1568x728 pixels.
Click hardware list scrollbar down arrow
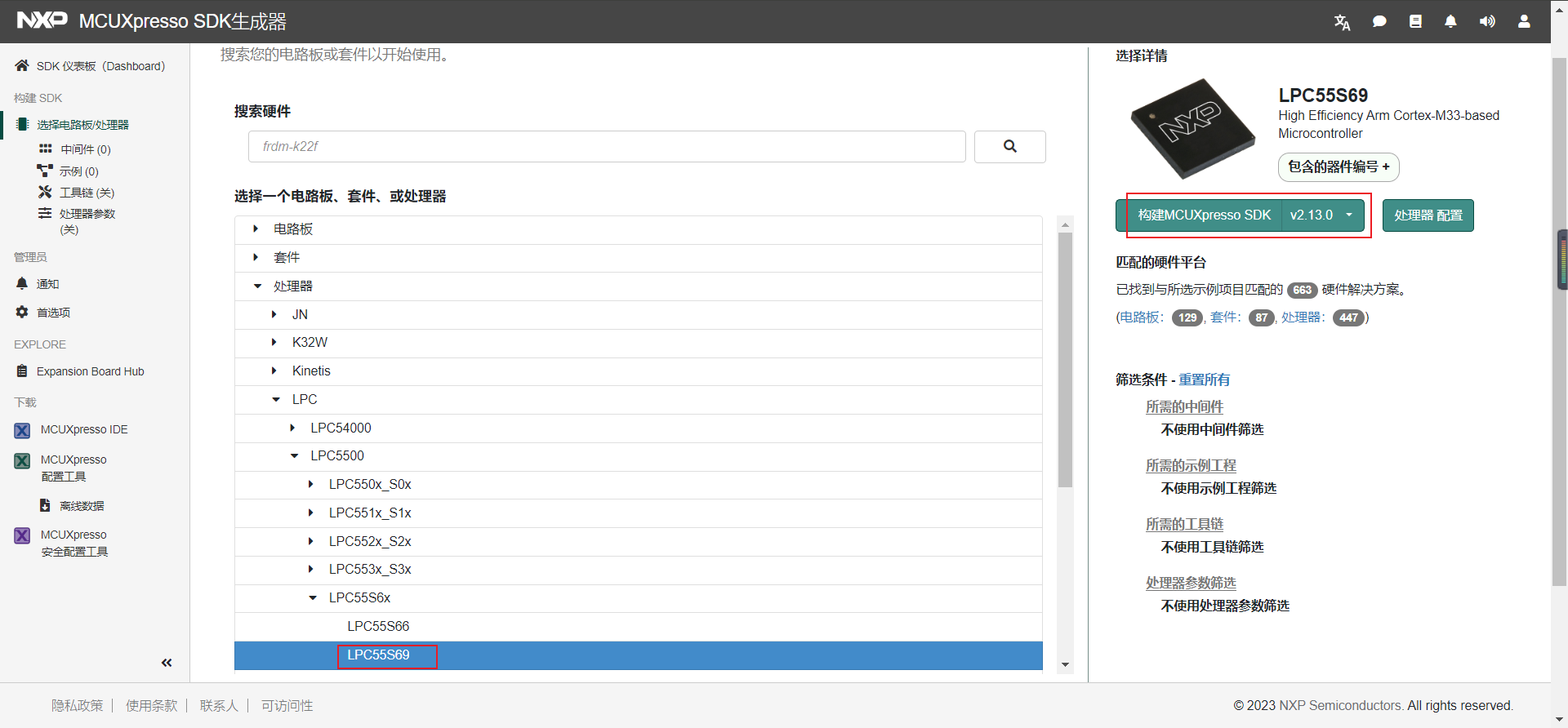[x=1065, y=664]
